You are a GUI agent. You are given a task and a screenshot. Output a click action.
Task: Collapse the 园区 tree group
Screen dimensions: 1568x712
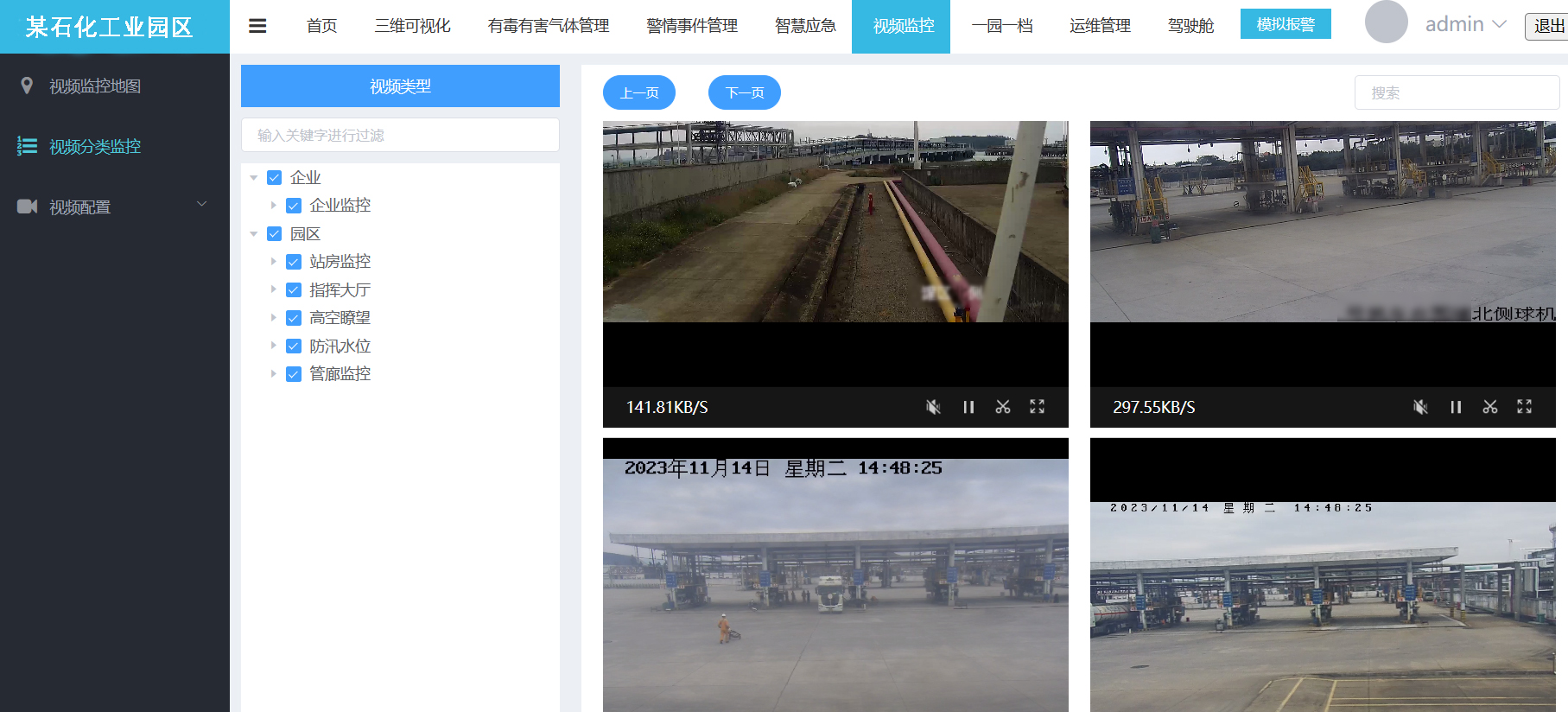[x=254, y=234]
